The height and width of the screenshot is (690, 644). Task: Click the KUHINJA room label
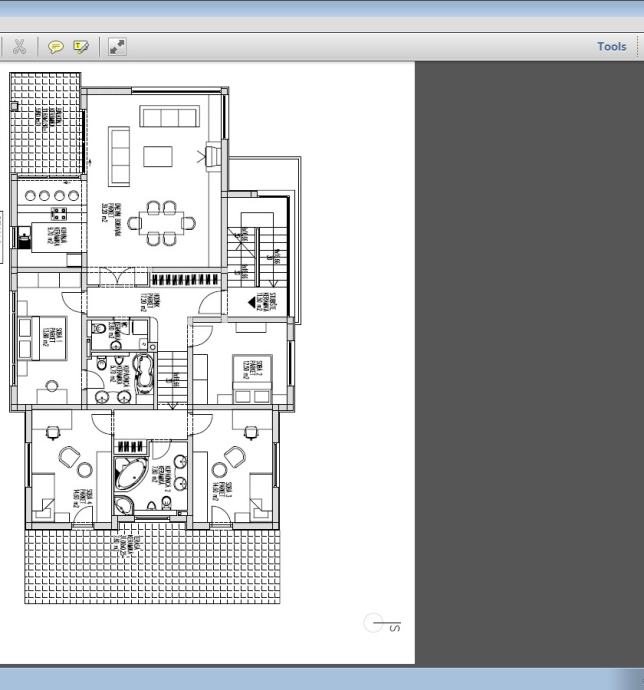[x=57, y=237]
